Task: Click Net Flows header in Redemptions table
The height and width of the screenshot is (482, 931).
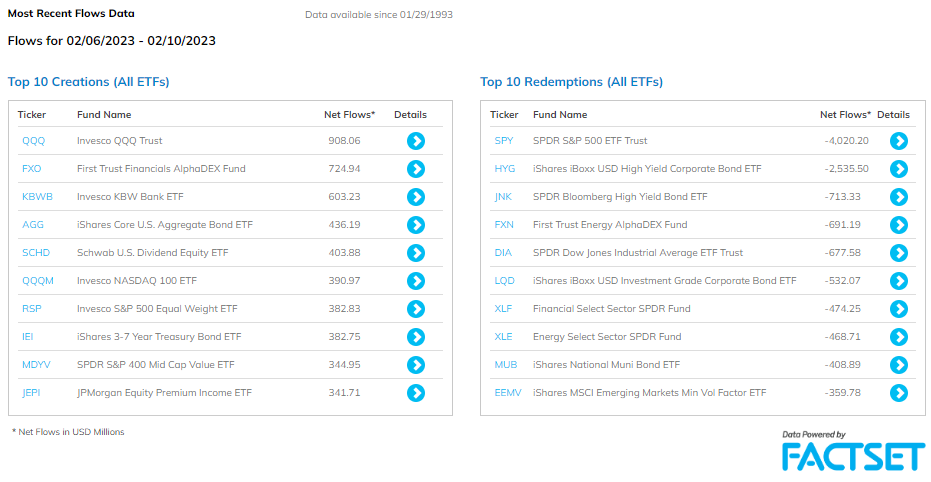Action: (846, 115)
